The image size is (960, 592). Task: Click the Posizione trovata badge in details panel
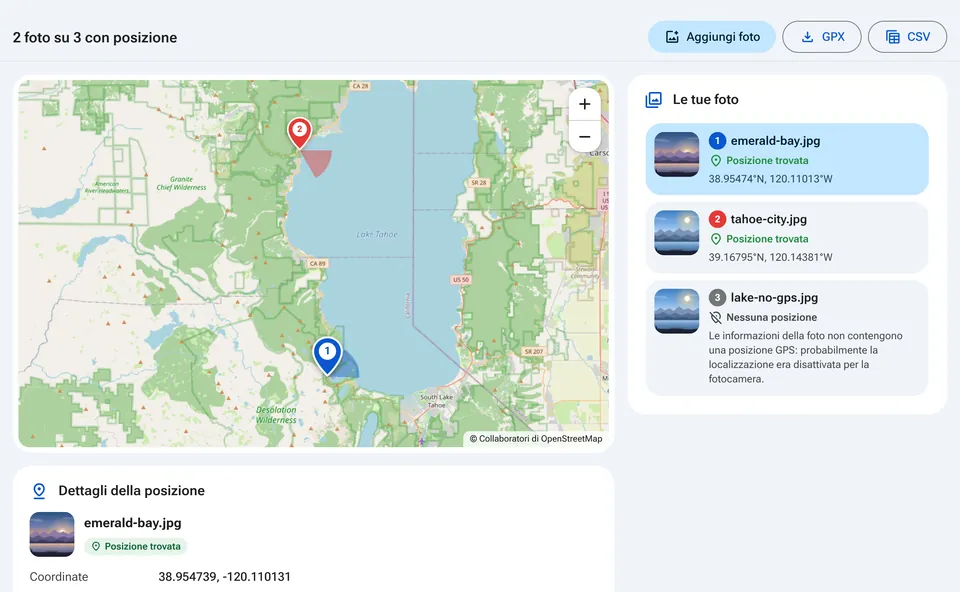tap(136, 546)
